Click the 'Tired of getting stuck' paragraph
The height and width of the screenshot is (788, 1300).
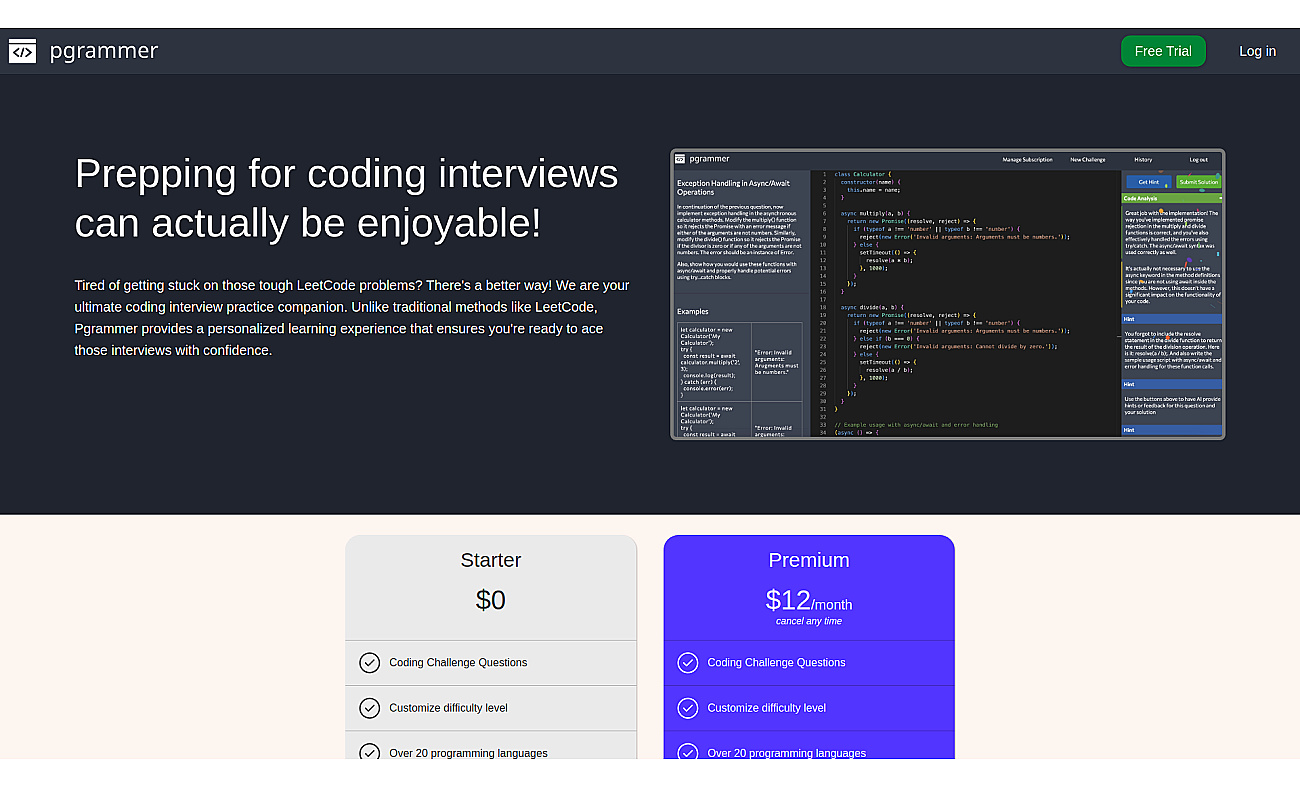(352, 318)
